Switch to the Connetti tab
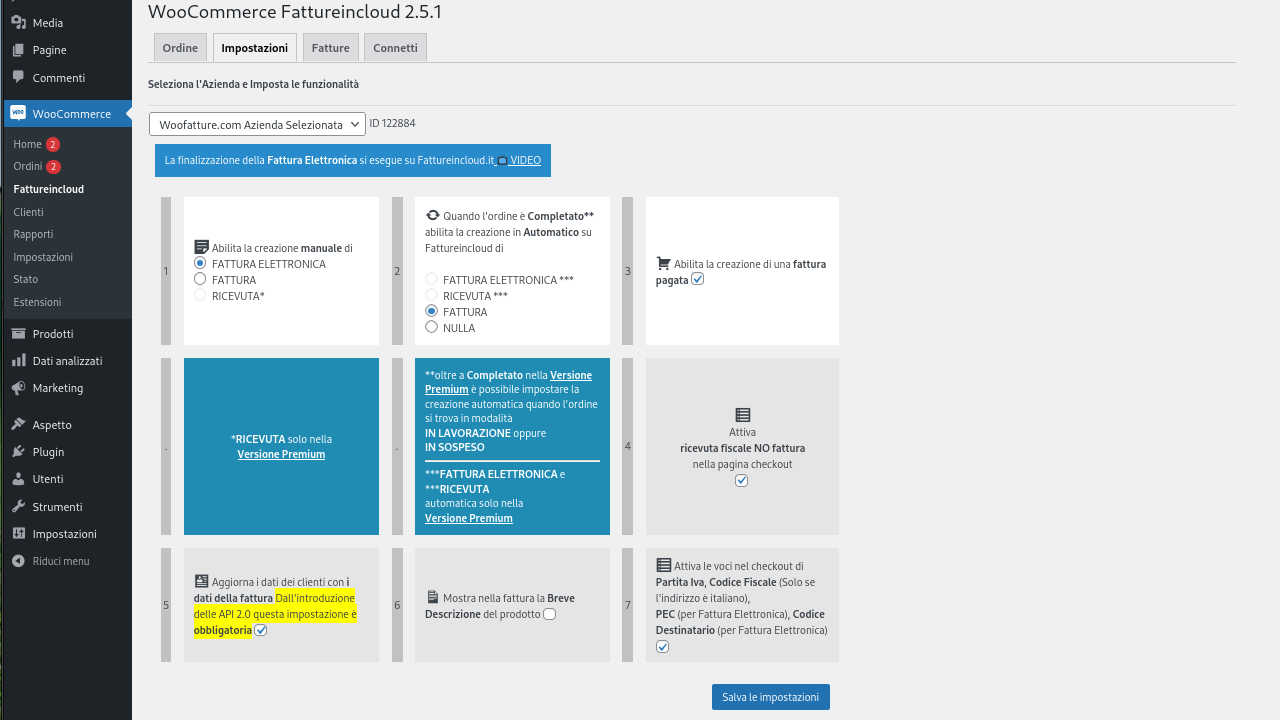Screen dimensions: 1280x720 coord(395,47)
